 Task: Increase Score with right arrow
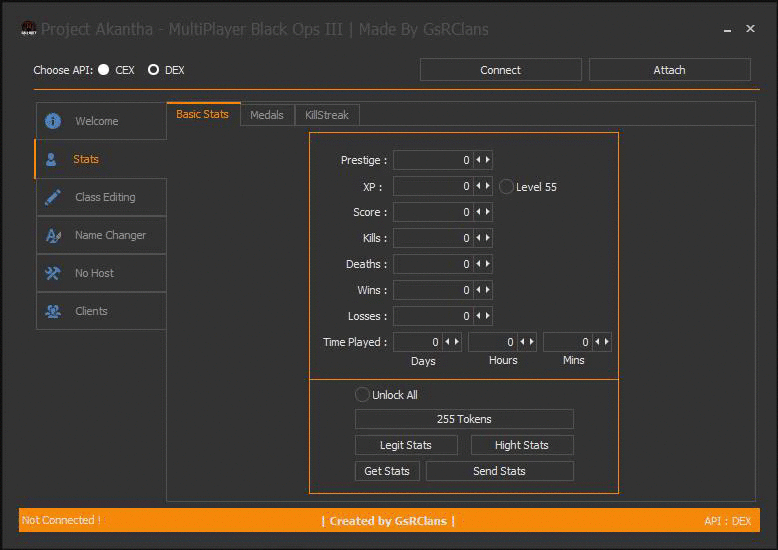pyautogui.click(x=488, y=212)
